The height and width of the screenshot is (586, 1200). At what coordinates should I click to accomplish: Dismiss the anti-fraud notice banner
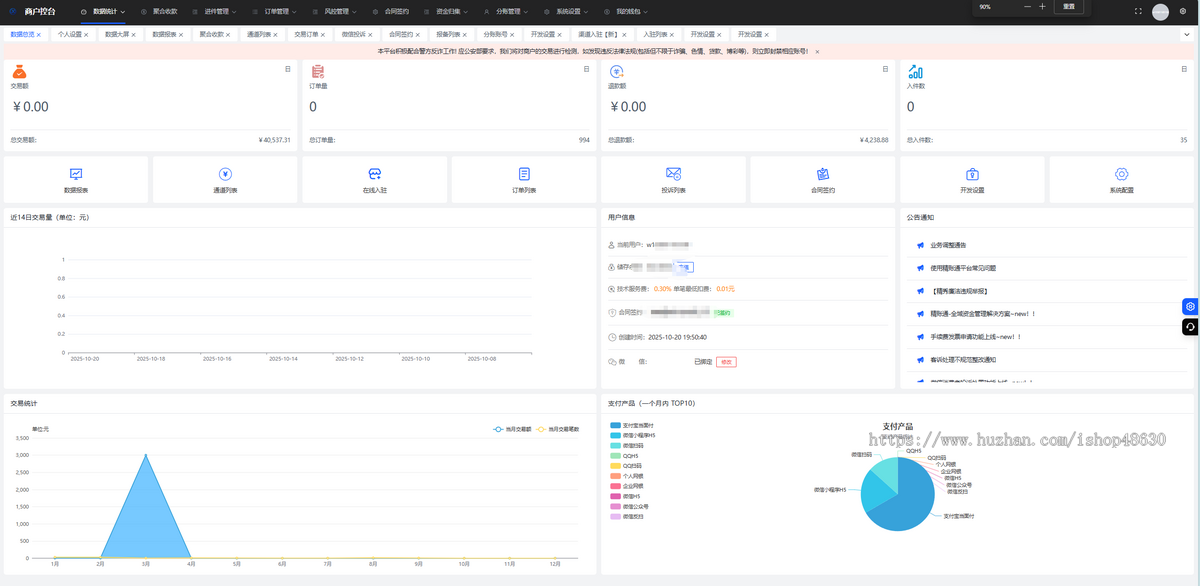click(817, 51)
